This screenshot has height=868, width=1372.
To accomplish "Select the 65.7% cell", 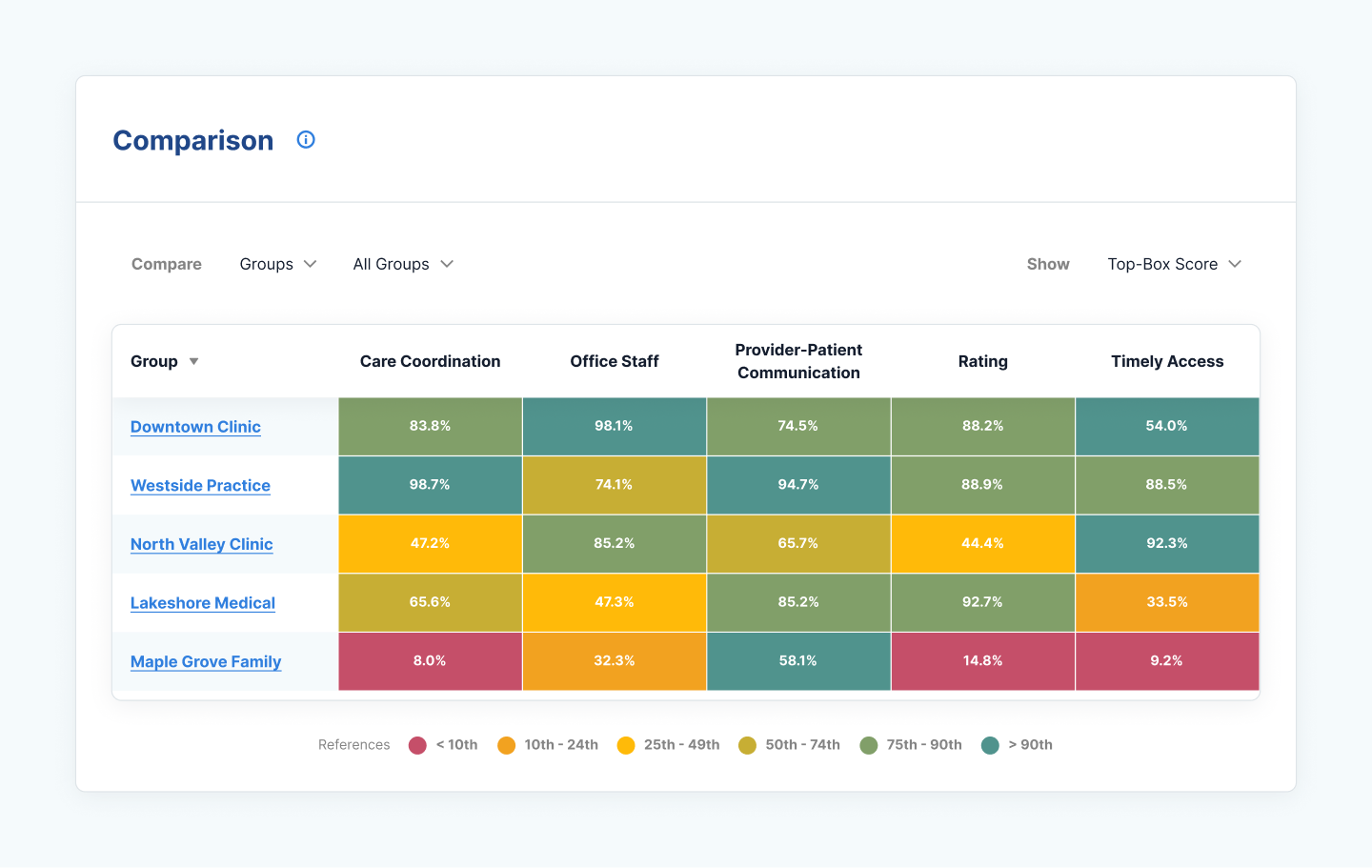I will point(798,544).
